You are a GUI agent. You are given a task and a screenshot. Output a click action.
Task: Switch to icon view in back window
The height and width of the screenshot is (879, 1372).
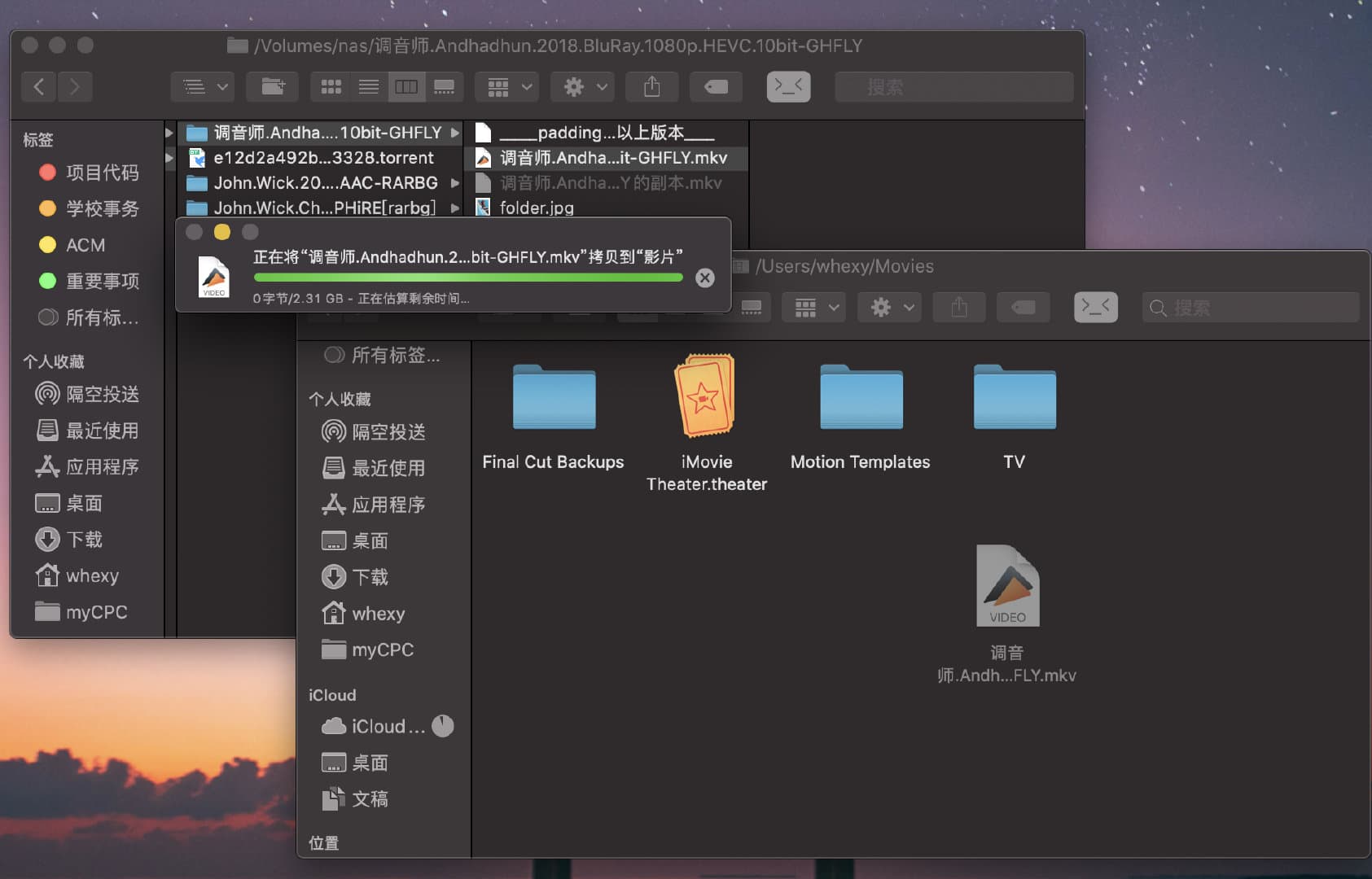[x=331, y=86]
